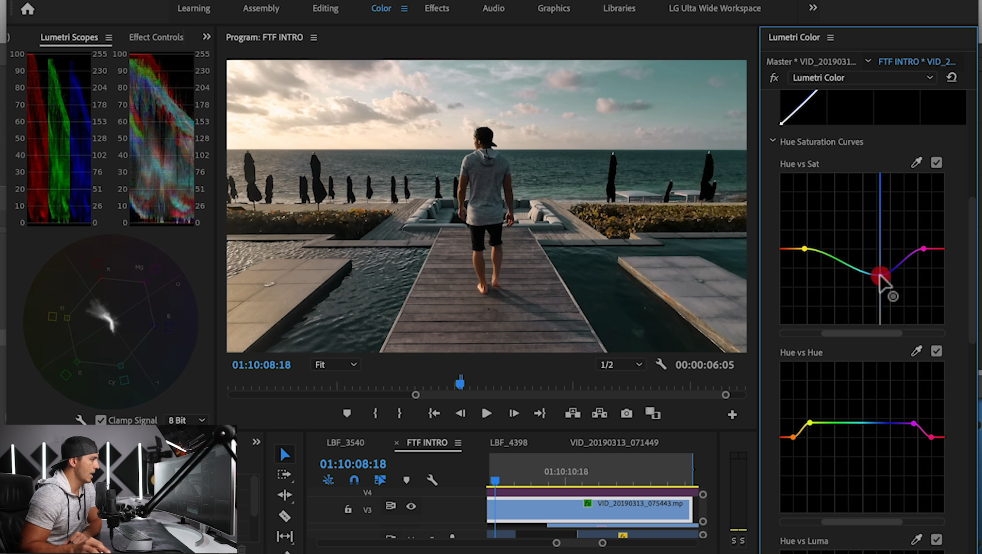Open the Fit zoom level dropdown

coord(335,365)
